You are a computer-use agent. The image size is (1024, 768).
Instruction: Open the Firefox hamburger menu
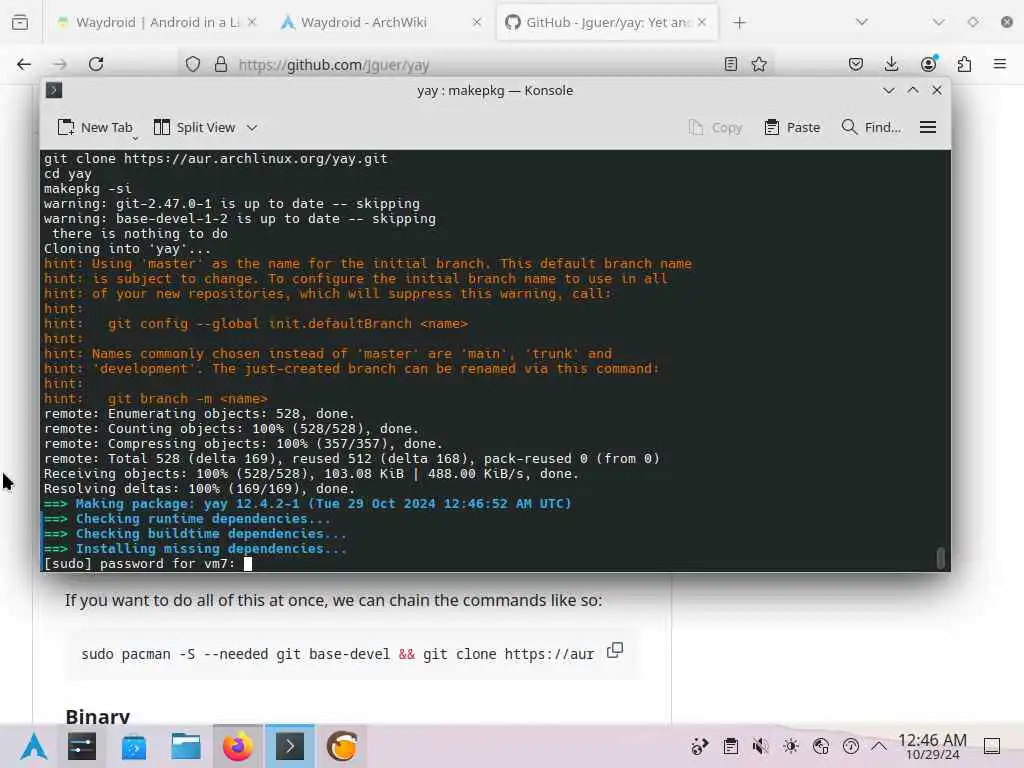click(1000, 64)
